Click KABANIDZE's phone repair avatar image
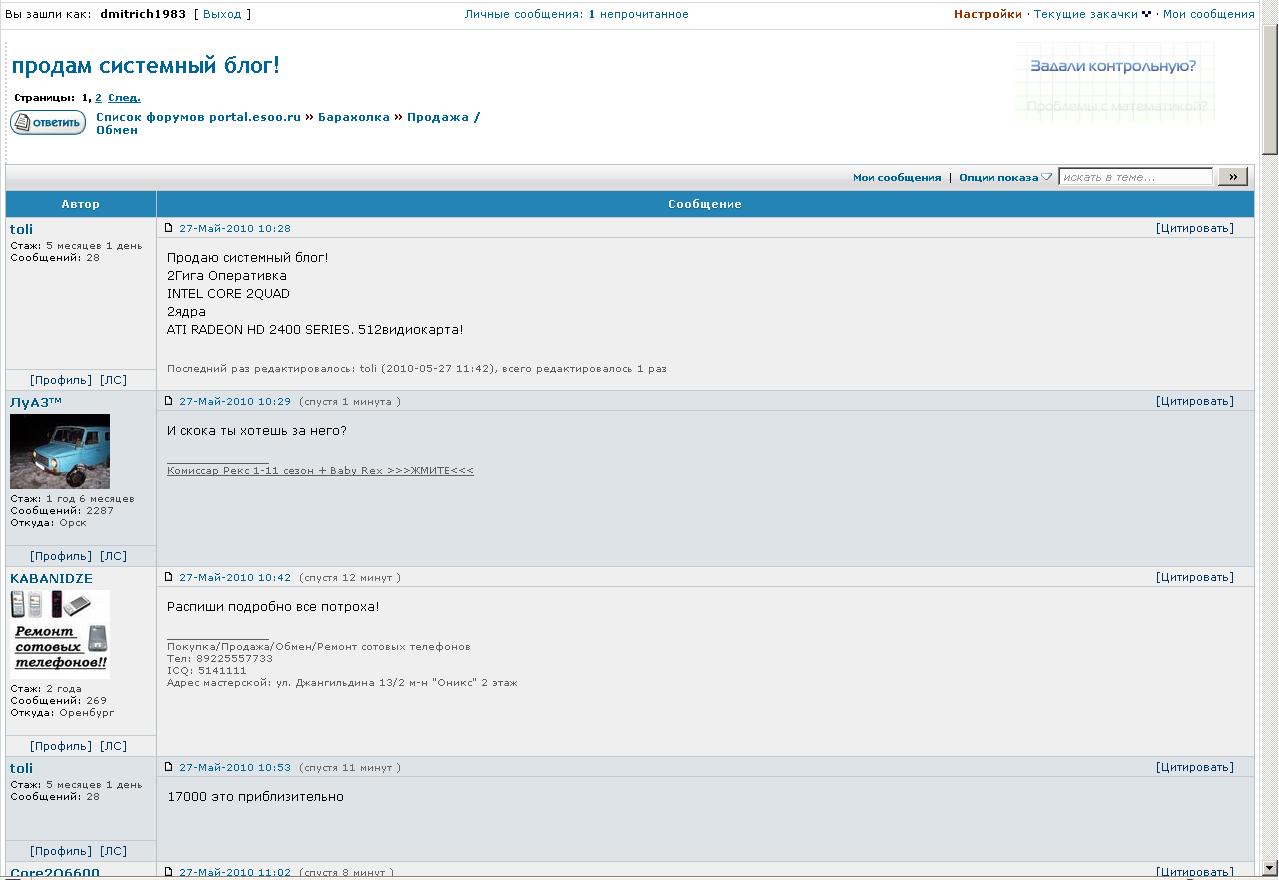1279x880 pixels. pyautogui.click(x=60, y=634)
